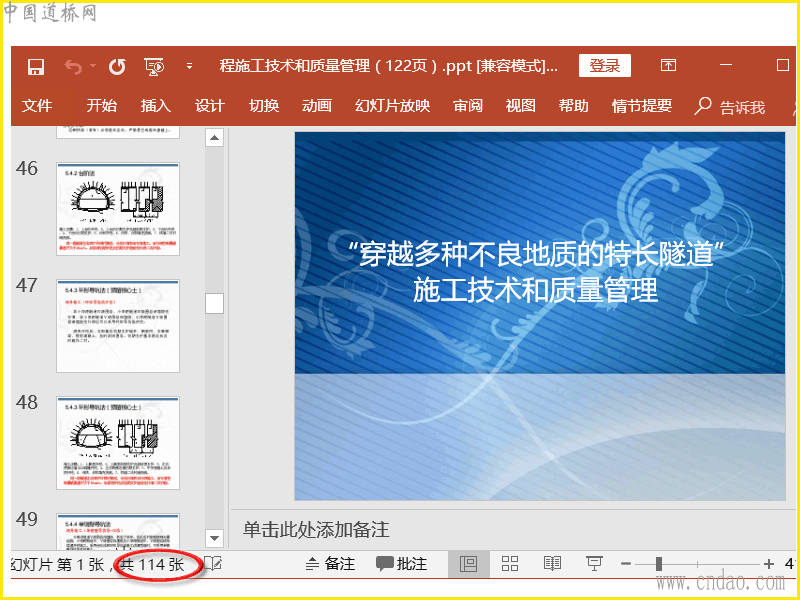This screenshot has height=600, width=800.
Task: Click the zoom out minus button
Action: coord(626,564)
